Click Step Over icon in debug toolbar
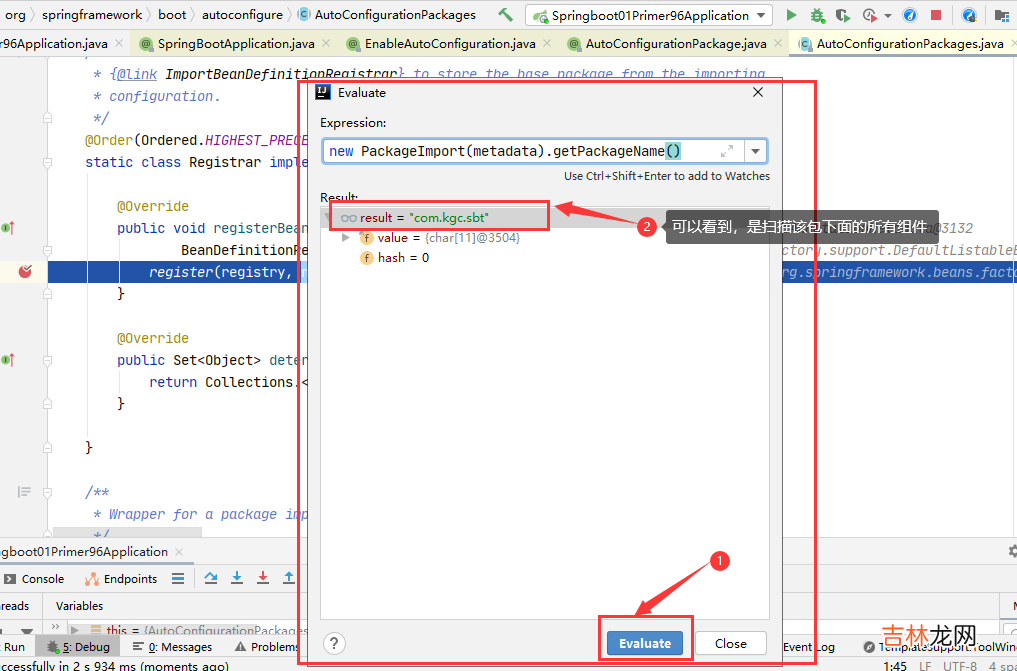This screenshot has width=1017, height=671. point(211,578)
